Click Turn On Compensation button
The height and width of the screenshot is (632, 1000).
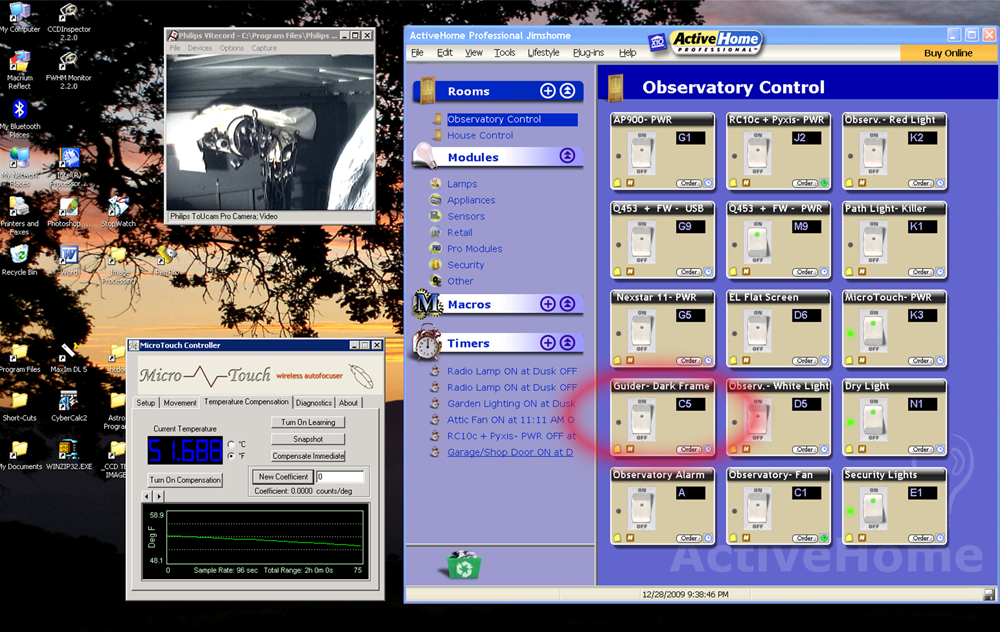pyautogui.click(x=185, y=480)
